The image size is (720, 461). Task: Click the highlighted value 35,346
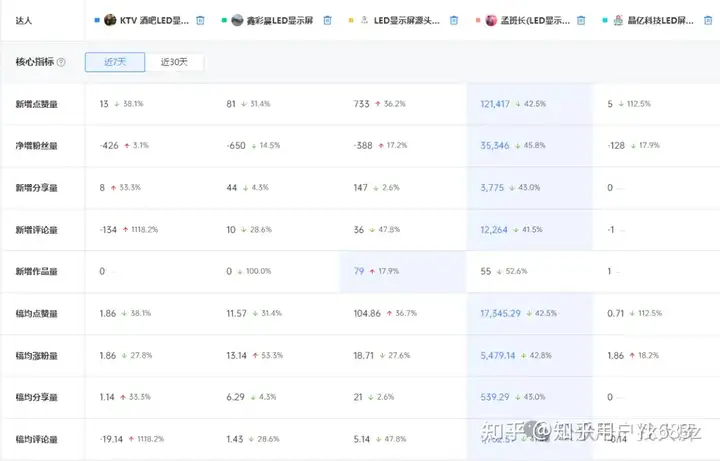(495, 146)
